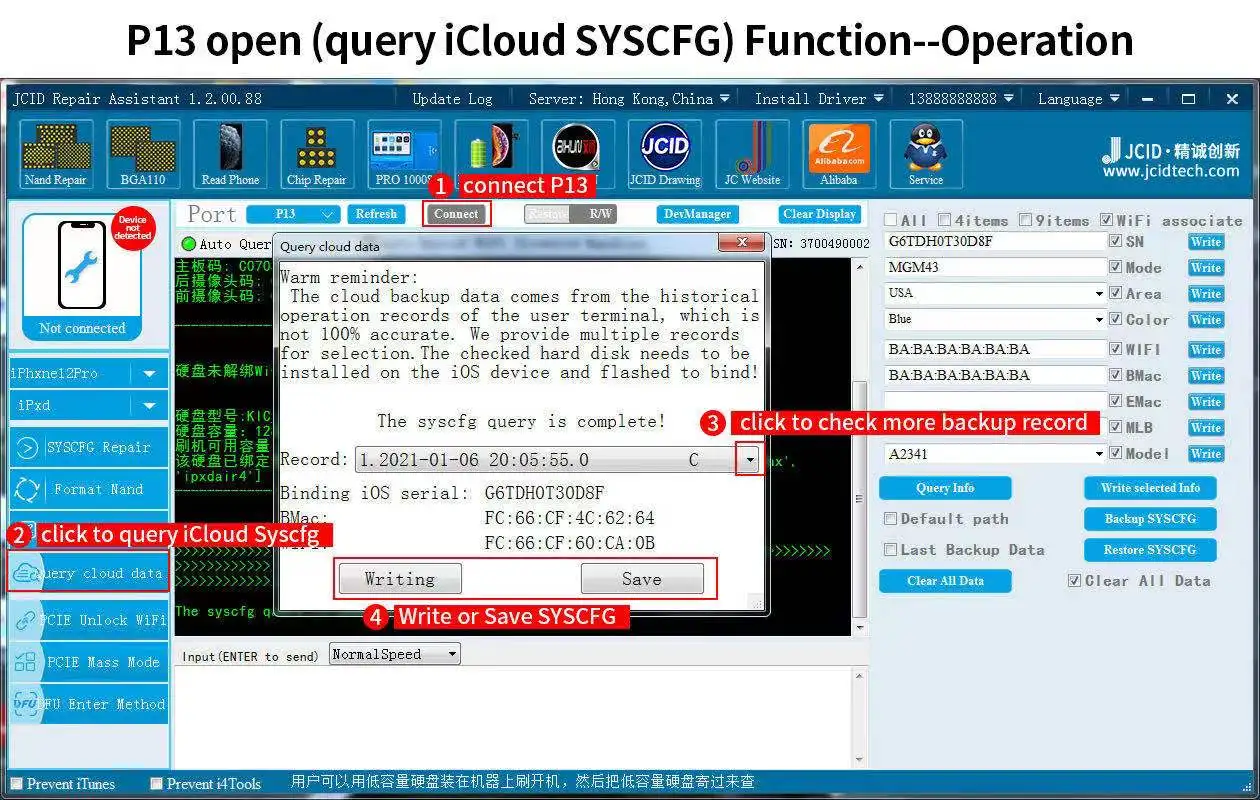The height and width of the screenshot is (800, 1260).
Task: Click the Writing button in dialog
Action: (x=400, y=579)
